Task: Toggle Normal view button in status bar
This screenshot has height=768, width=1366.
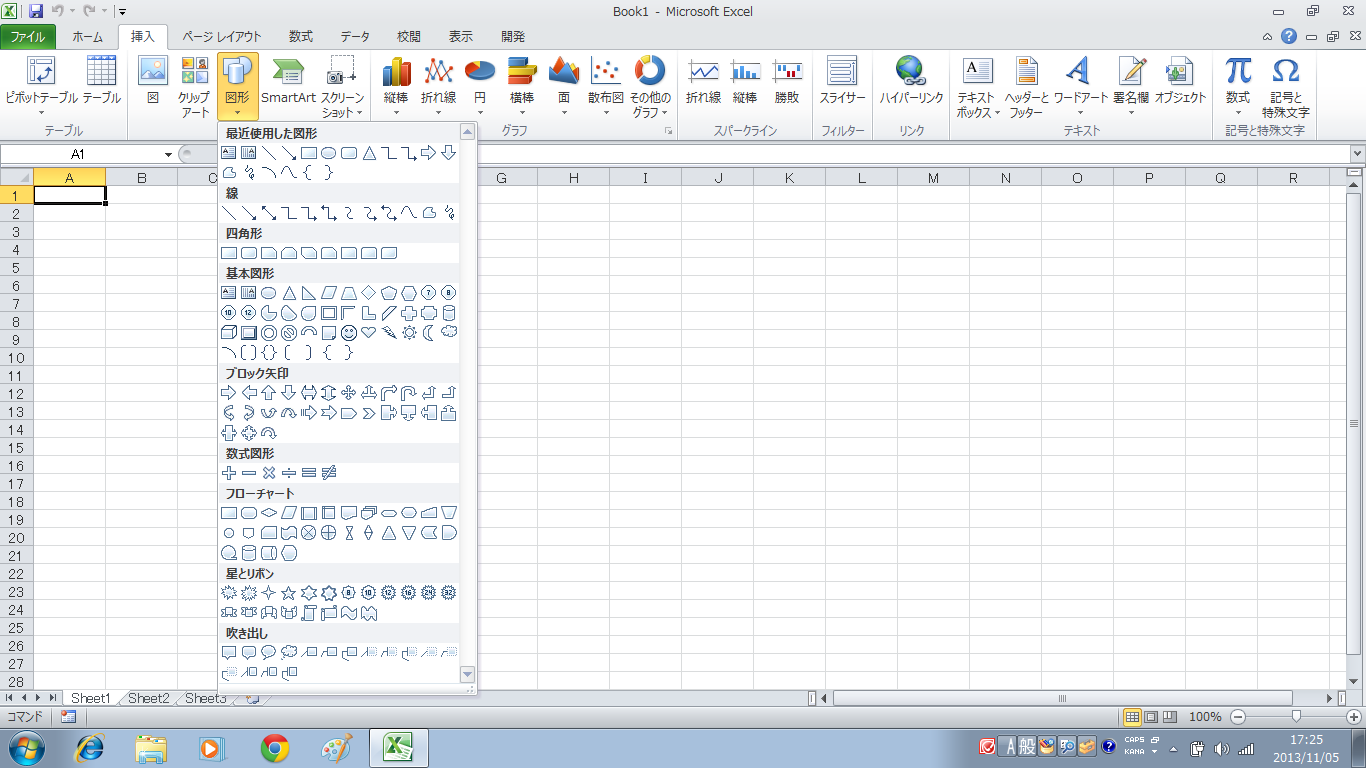Action: click(1133, 717)
